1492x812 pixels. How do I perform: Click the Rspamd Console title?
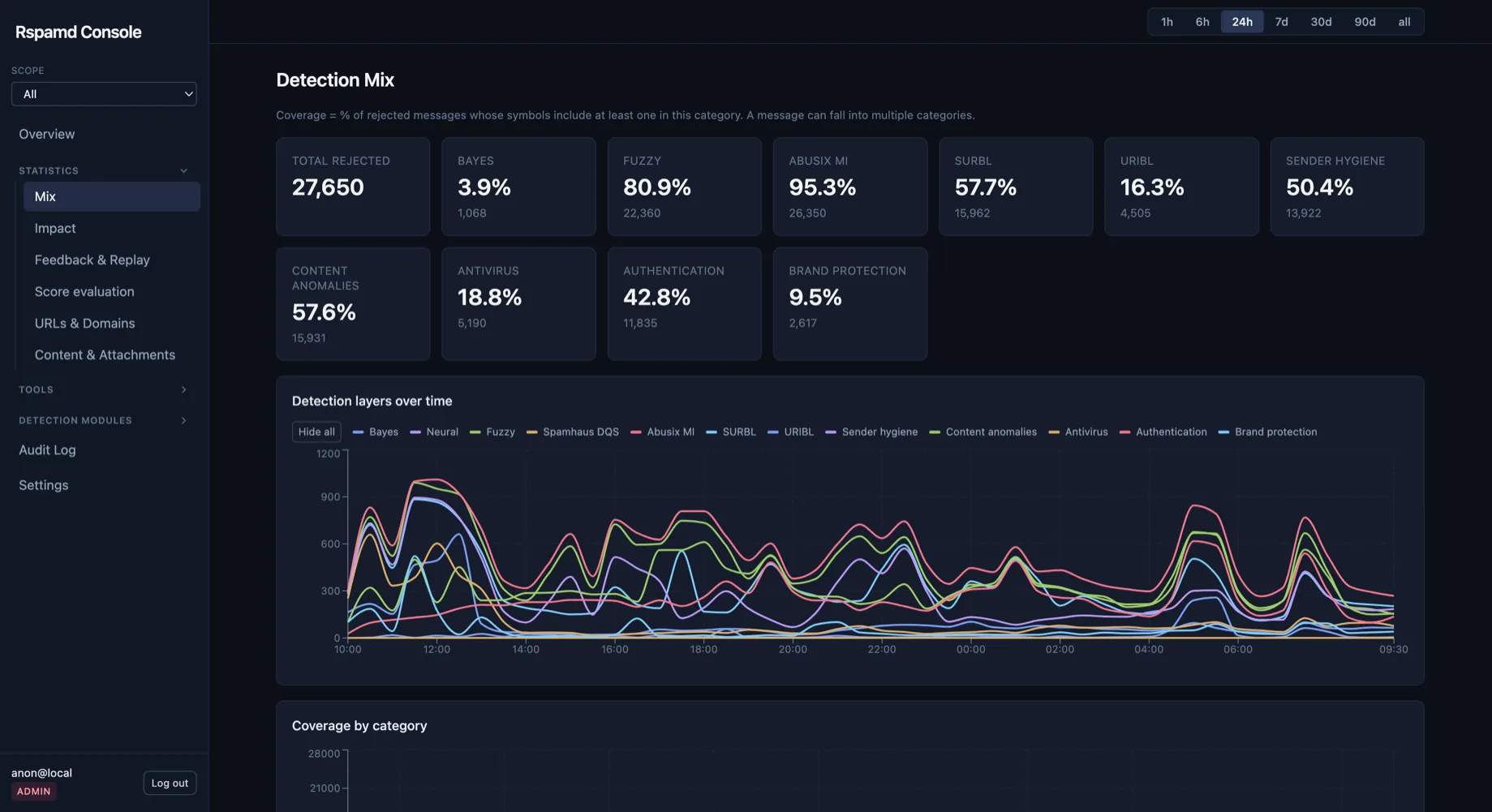(79, 32)
